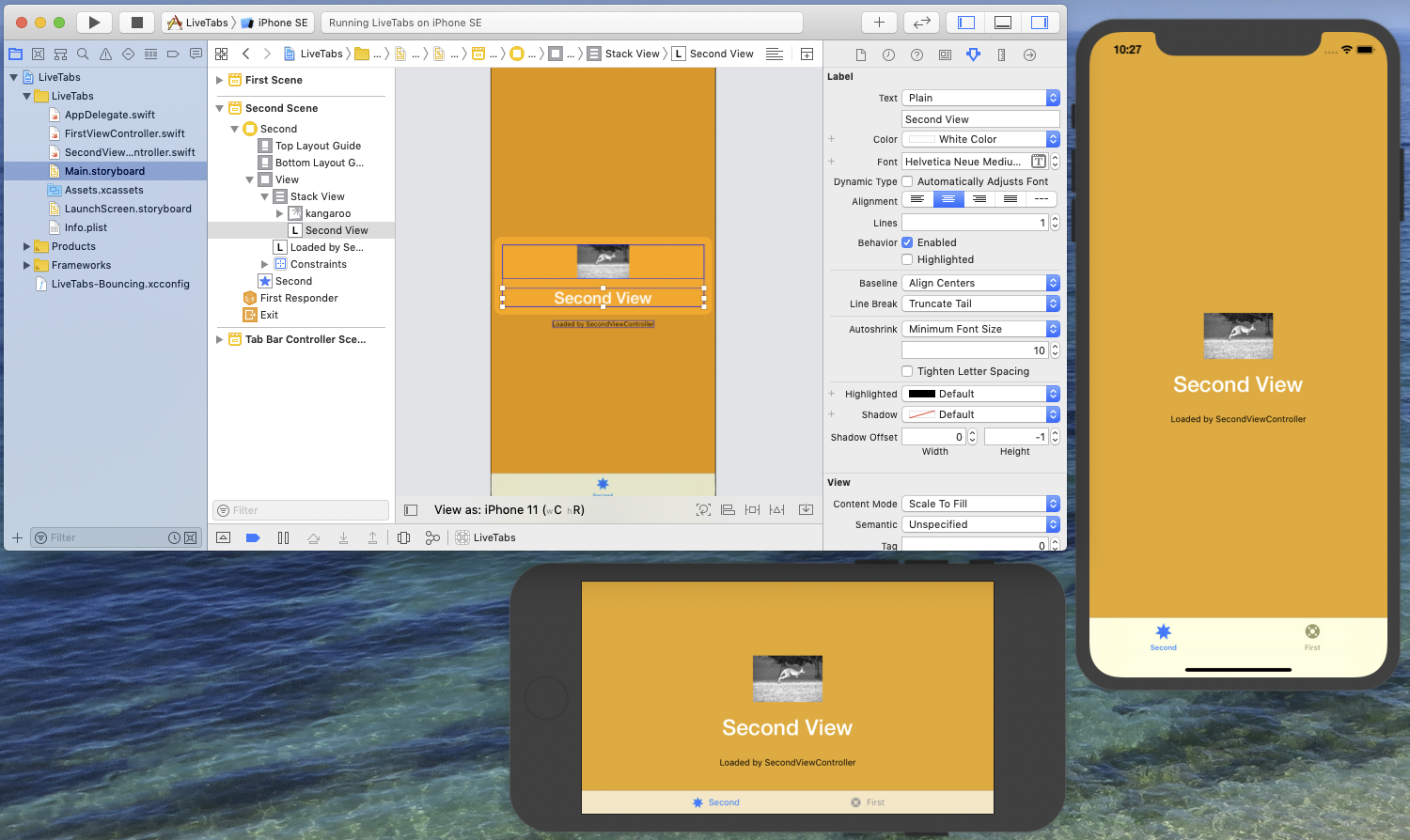This screenshot has width=1410, height=840.
Task: Go back in editor history
Action: [x=246, y=54]
